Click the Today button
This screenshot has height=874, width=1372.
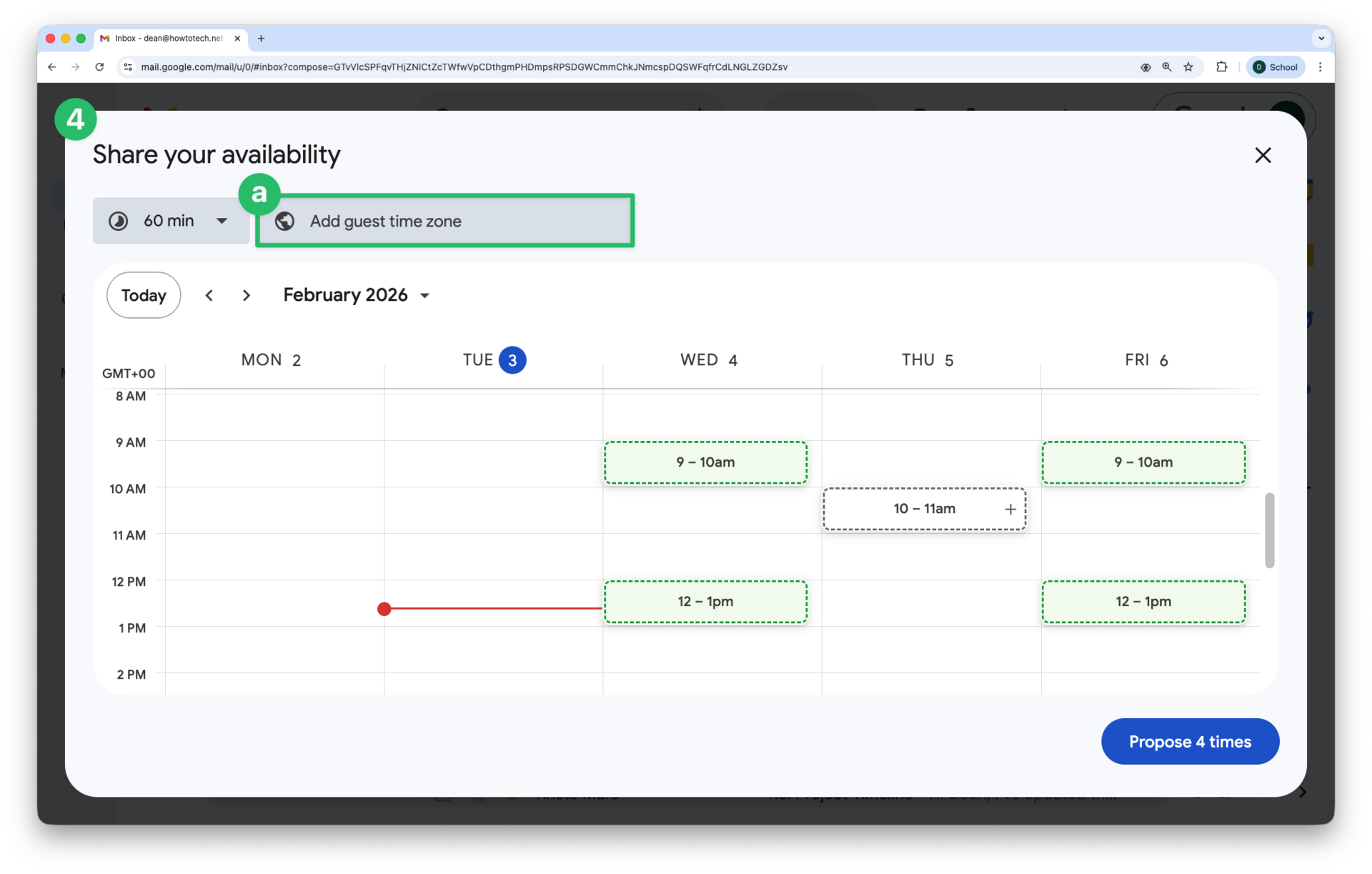[x=143, y=294]
